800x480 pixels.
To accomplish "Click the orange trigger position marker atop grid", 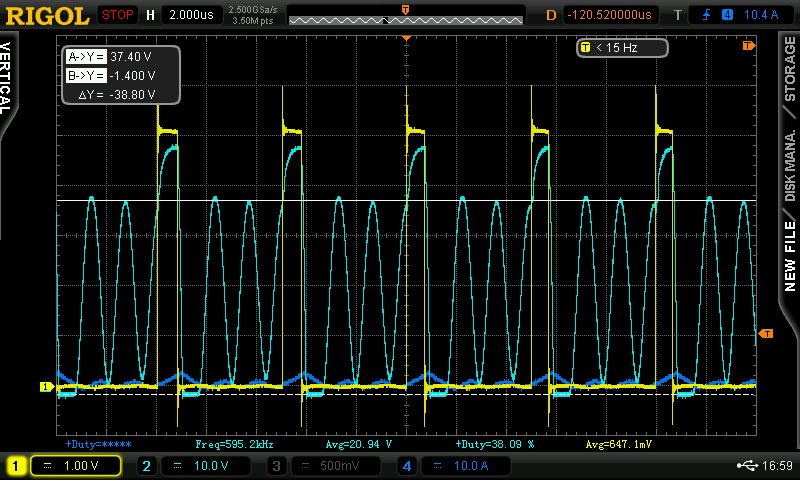I will [x=406, y=37].
